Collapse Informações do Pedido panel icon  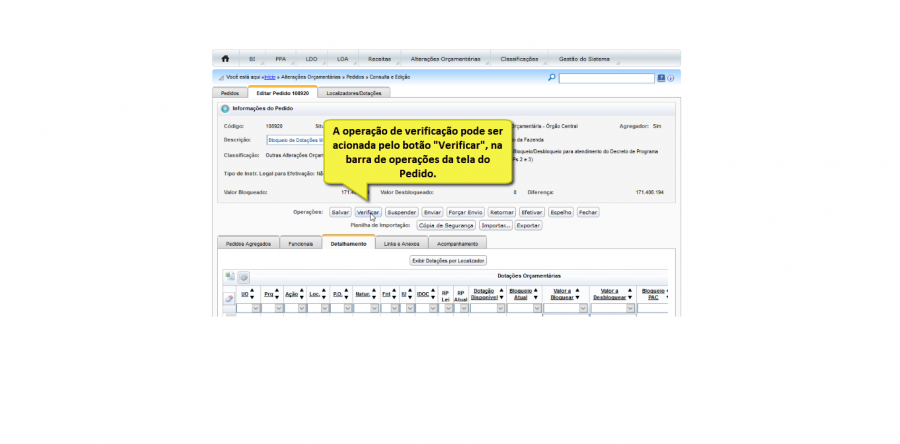coord(225,108)
